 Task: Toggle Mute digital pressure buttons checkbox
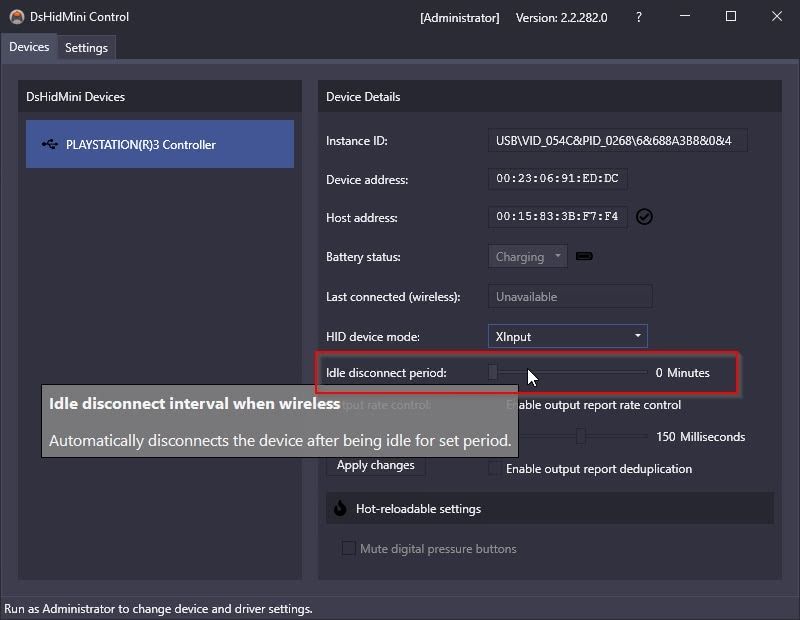pos(348,549)
